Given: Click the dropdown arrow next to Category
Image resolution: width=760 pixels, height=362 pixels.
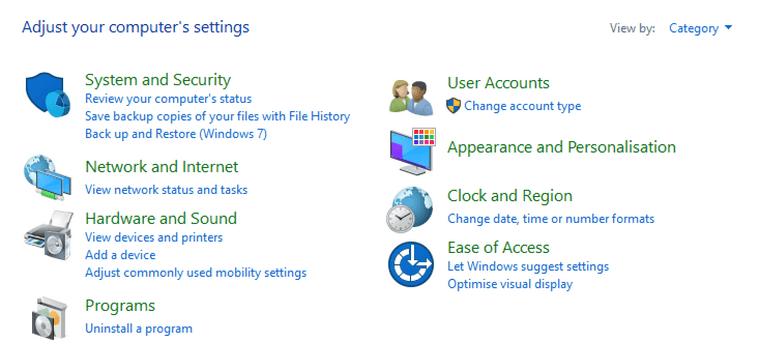Looking at the screenshot, I should (728, 28).
